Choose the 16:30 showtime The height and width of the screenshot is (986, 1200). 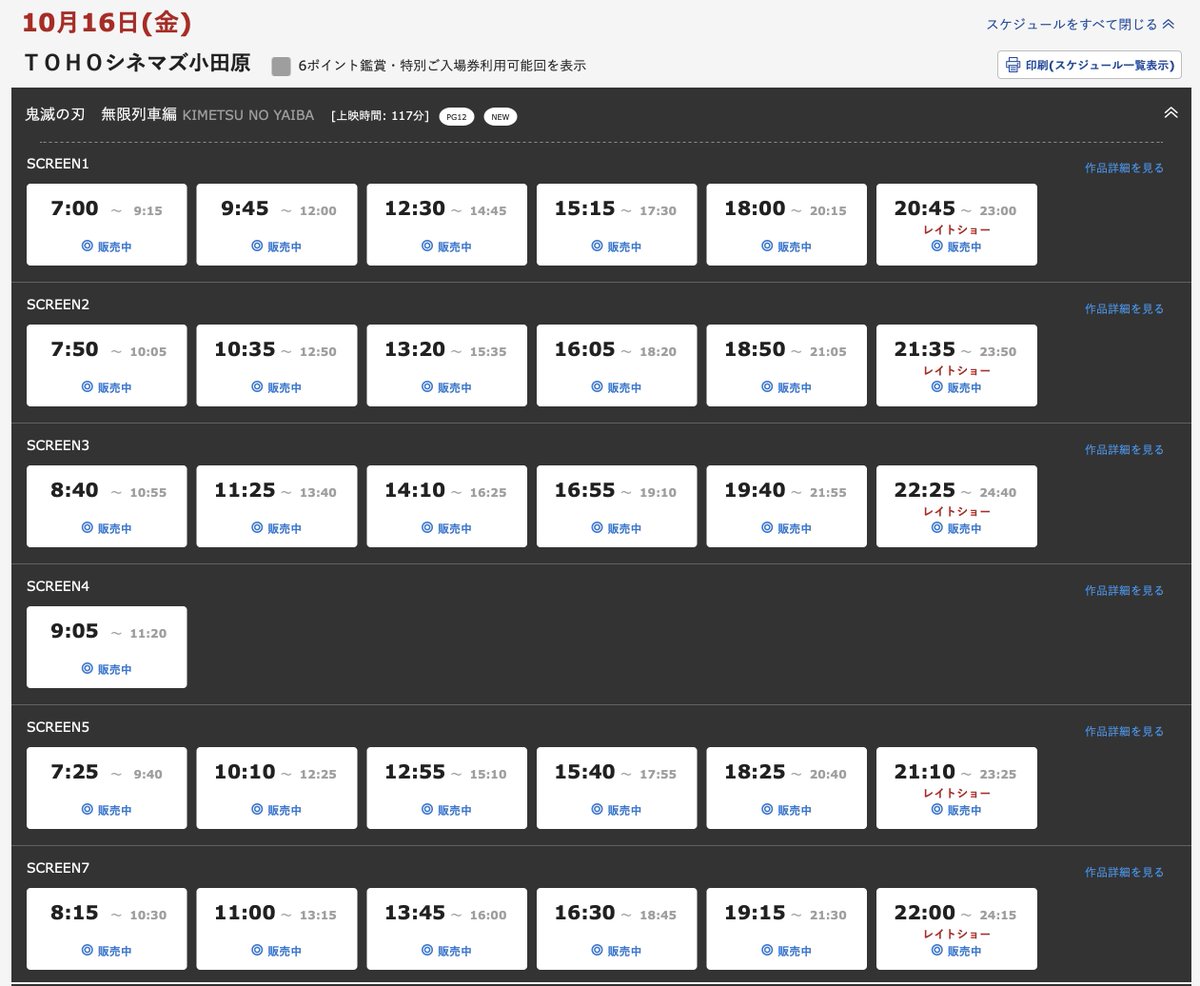pyautogui.click(x=617, y=930)
